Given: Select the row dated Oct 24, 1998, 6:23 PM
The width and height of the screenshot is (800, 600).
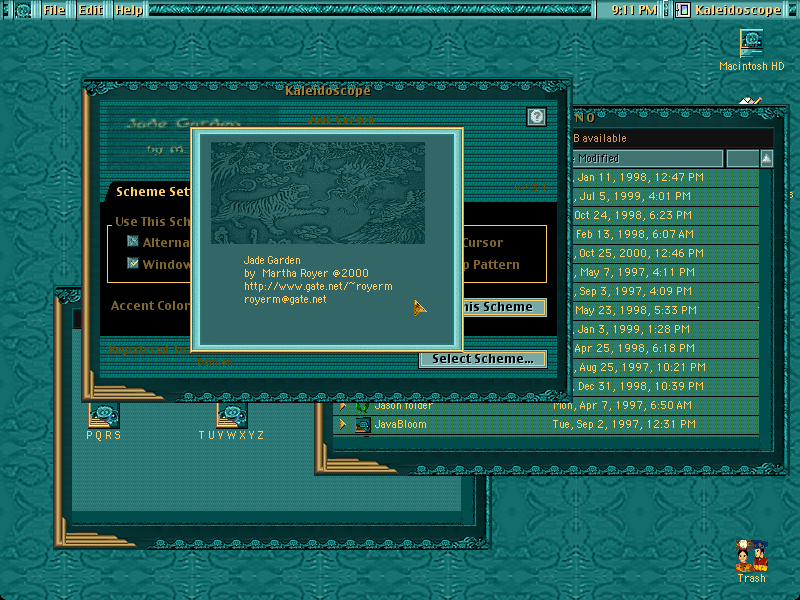Looking at the screenshot, I should point(665,215).
